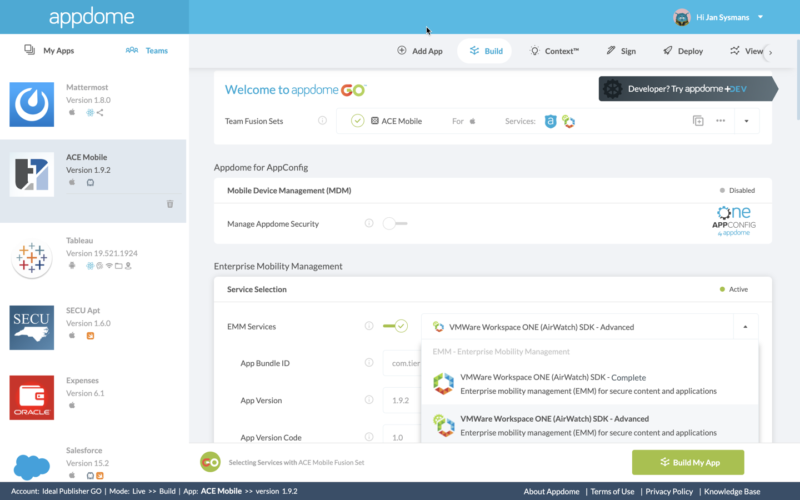Click info icon beside Manage Appdome Security
This screenshot has height=500, width=800.
click(369, 223)
